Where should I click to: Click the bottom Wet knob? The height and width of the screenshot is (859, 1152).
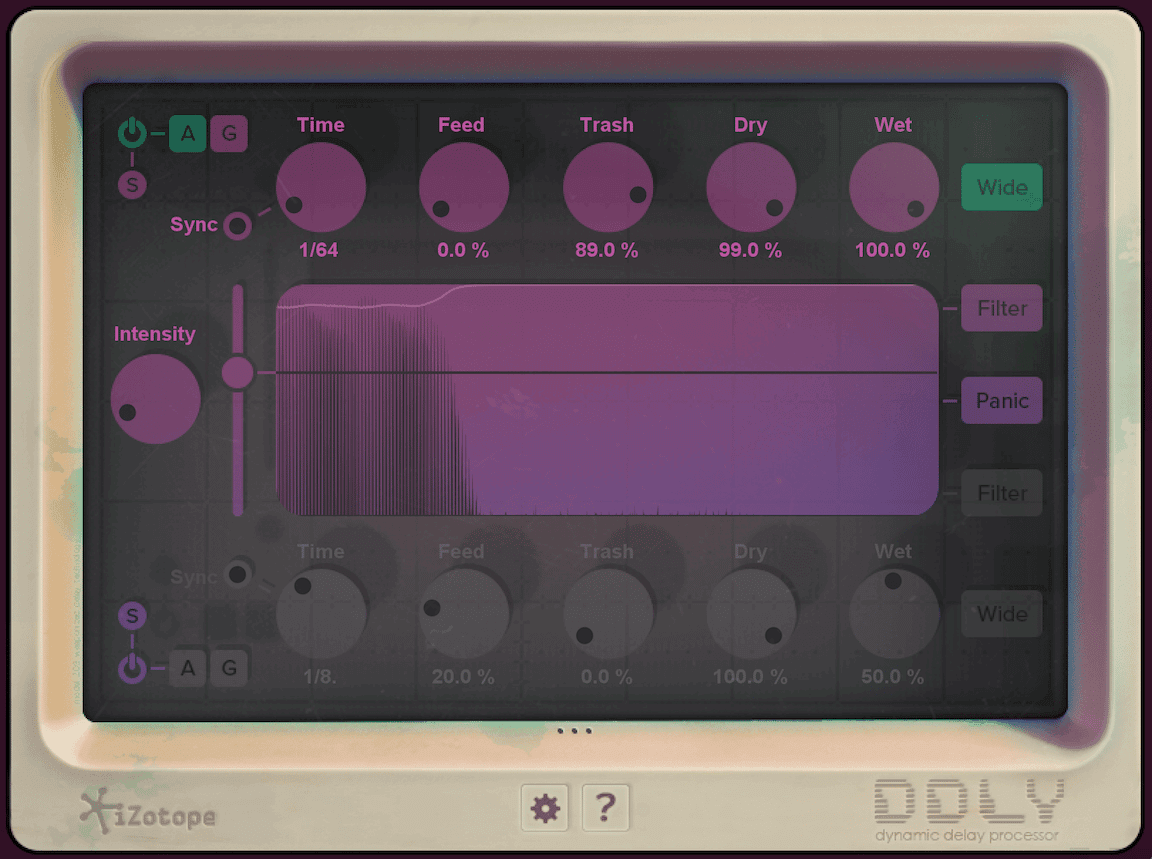pyautogui.click(x=894, y=614)
